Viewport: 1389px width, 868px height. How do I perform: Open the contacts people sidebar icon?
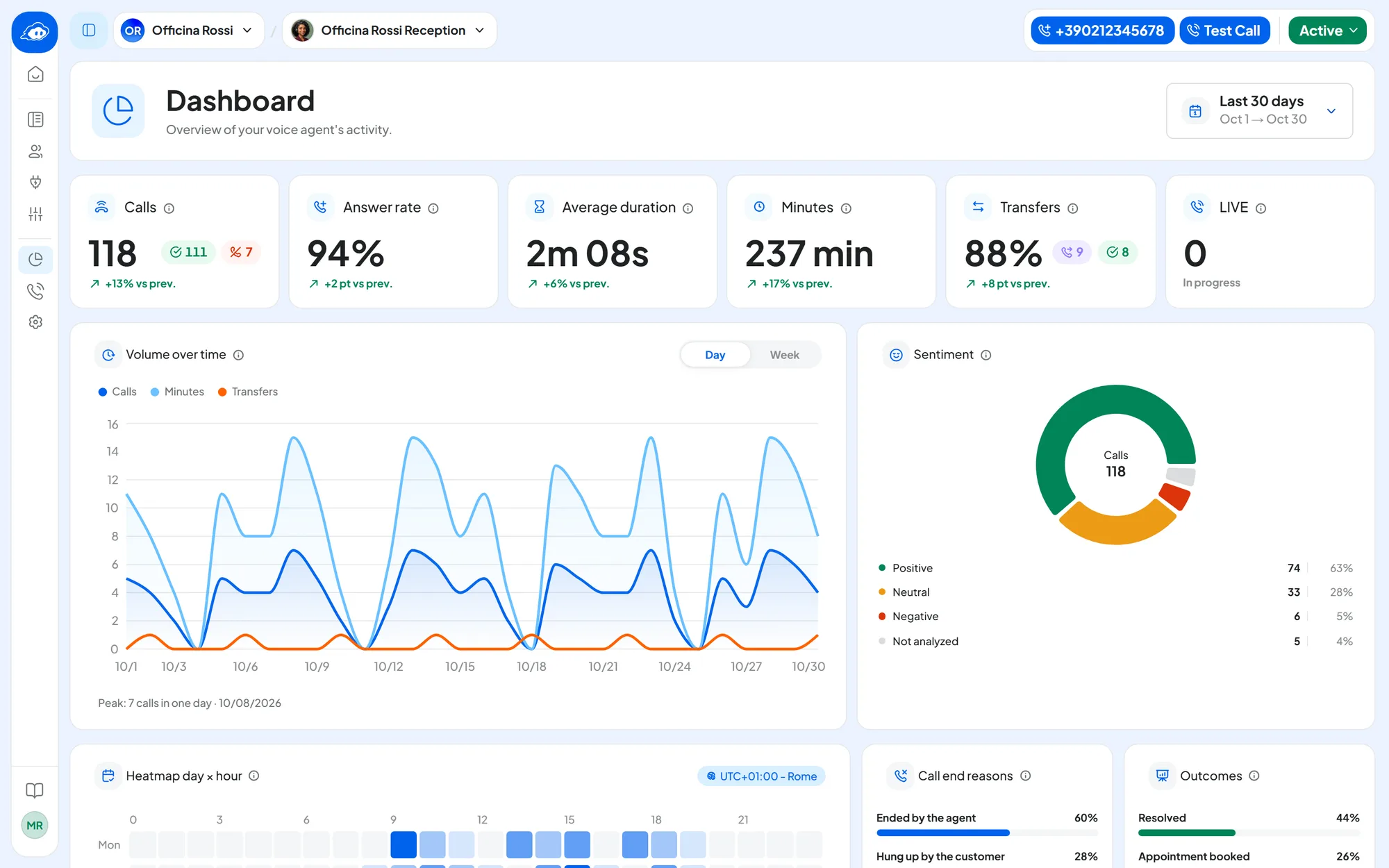[x=35, y=151]
